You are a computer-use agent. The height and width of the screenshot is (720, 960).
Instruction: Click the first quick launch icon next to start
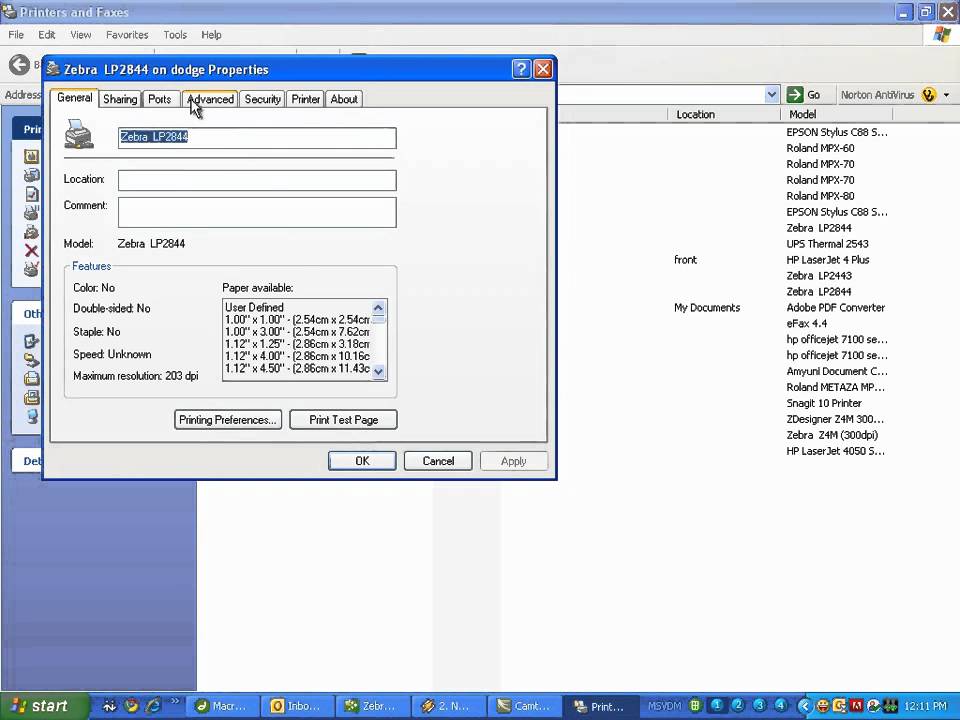tap(109, 705)
